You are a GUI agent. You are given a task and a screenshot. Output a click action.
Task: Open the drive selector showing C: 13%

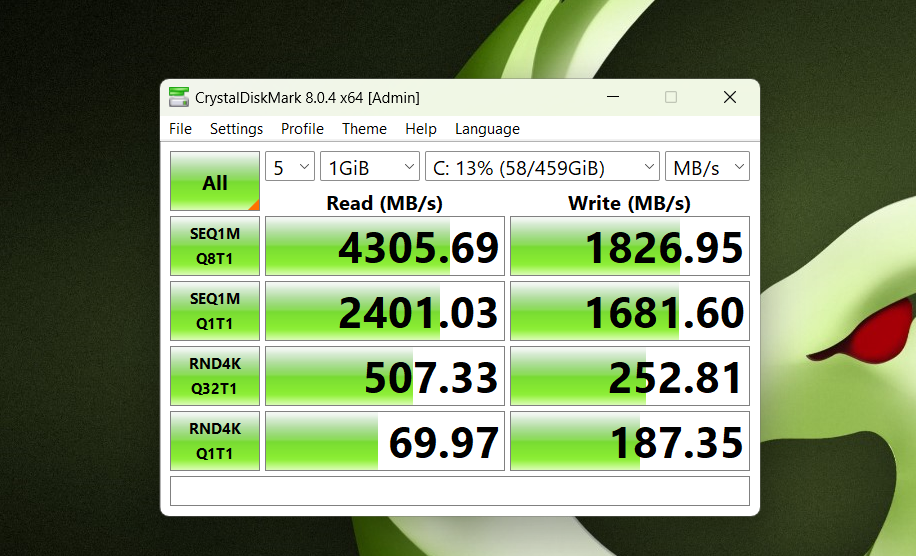click(542, 167)
